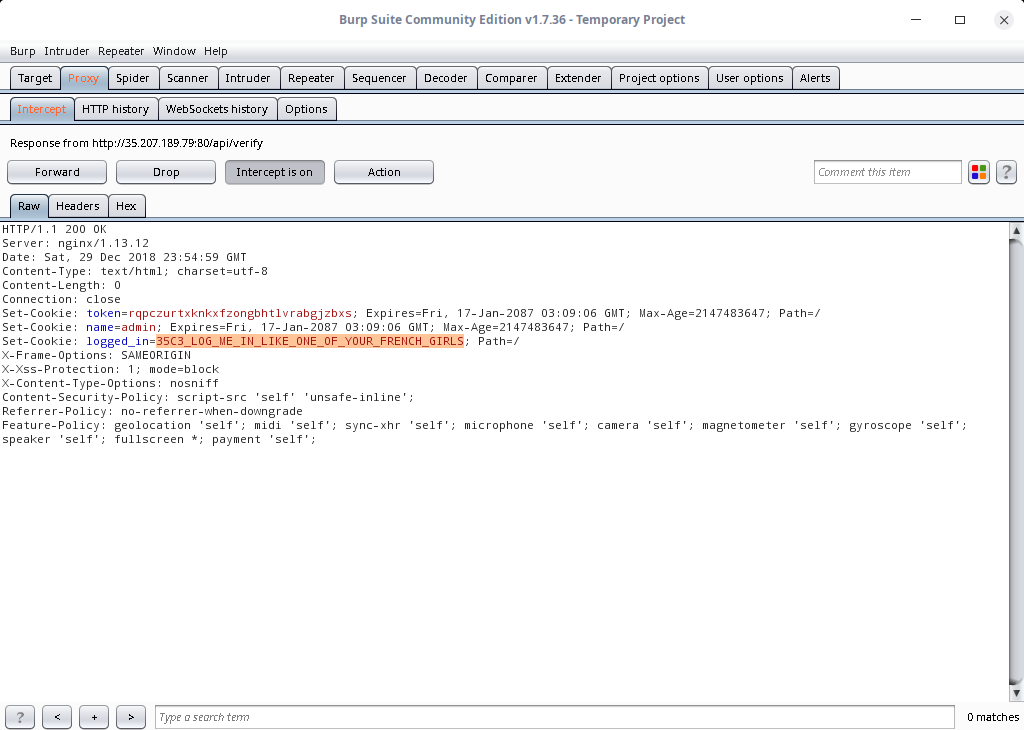Viewport: 1024px width, 730px height.
Task: Click the search help question mark button
Action: [x=20, y=717]
